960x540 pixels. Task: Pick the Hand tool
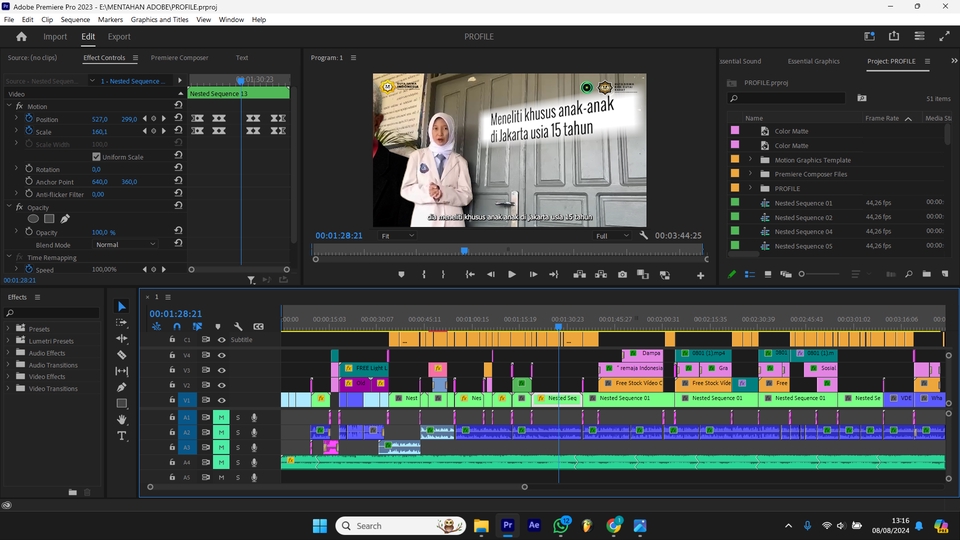[122, 420]
